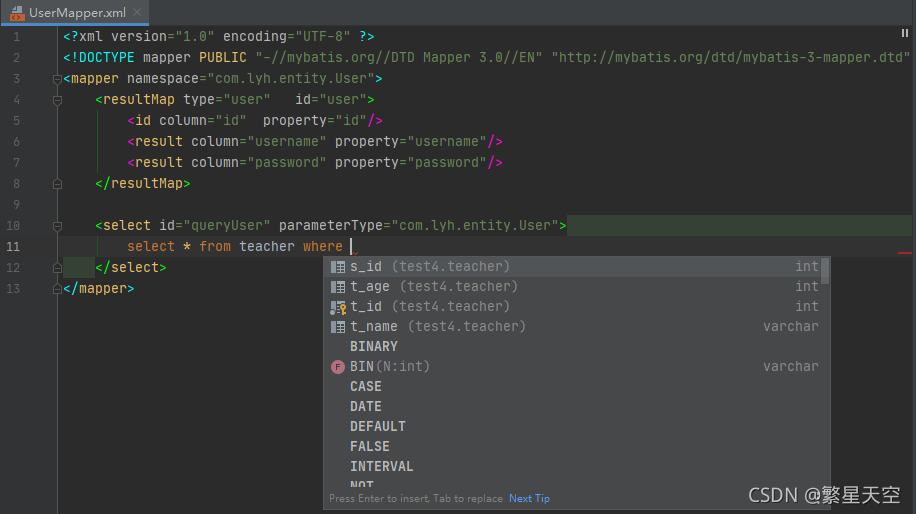Select s_id column suggestion
This screenshot has height=514, width=916.
tap(574, 266)
